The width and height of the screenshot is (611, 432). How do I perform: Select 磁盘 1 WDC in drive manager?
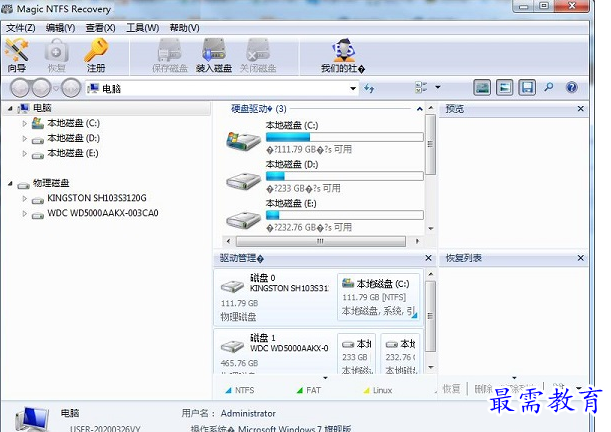click(x=275, y=353)
